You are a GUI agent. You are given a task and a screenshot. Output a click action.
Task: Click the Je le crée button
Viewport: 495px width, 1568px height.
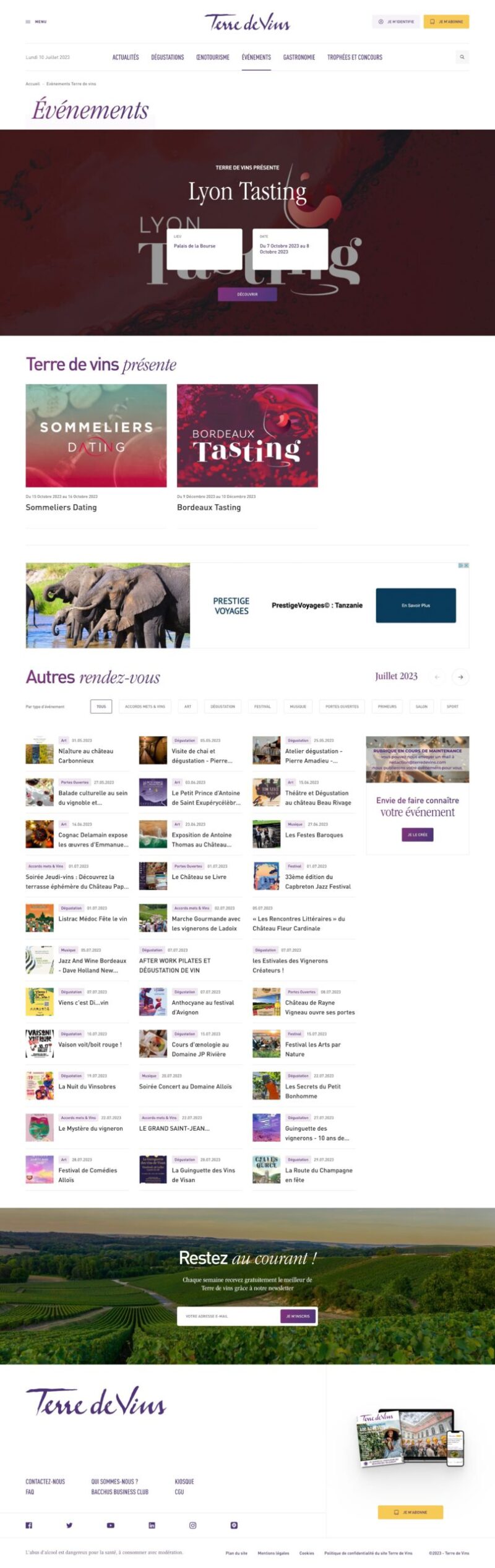click(418, 834)
